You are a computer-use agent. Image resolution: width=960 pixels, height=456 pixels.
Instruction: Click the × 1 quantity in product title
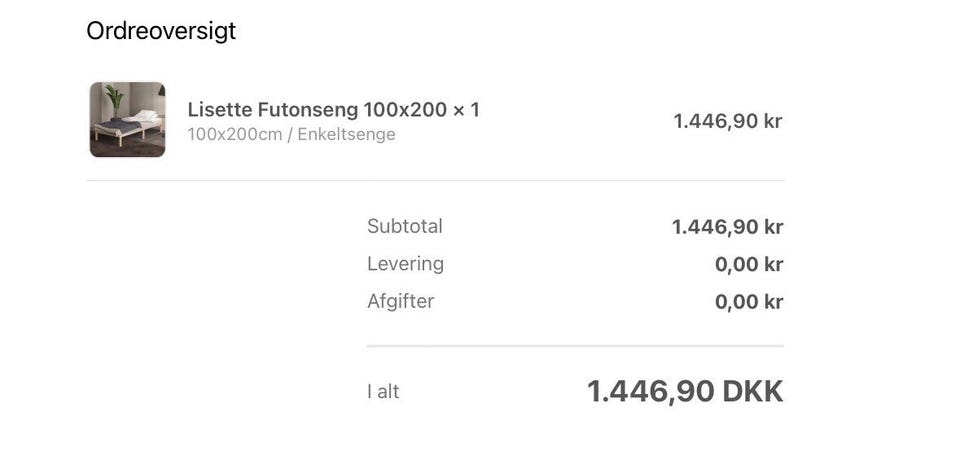coord(466,110)
